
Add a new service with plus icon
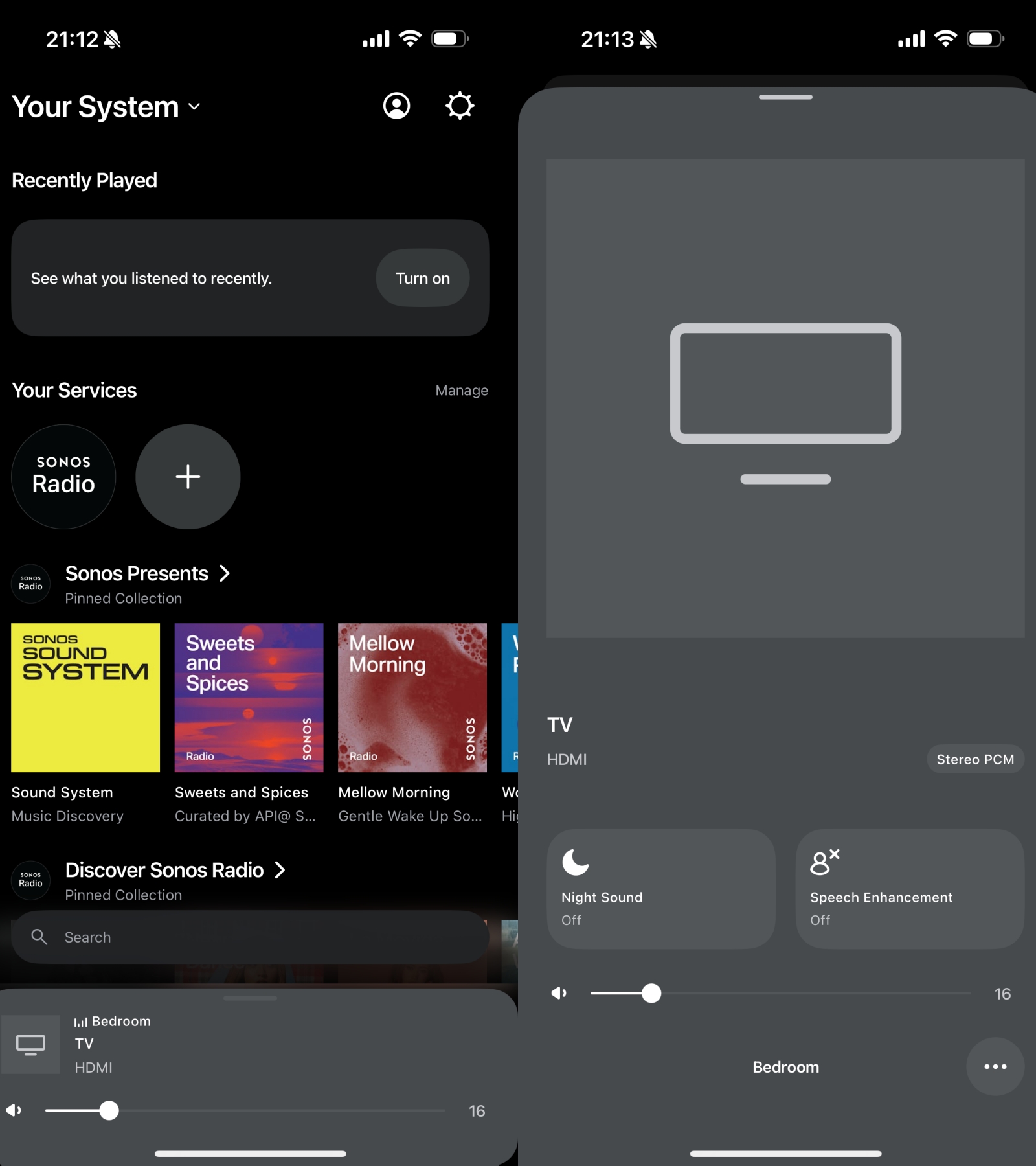click(x=188, y=477)
